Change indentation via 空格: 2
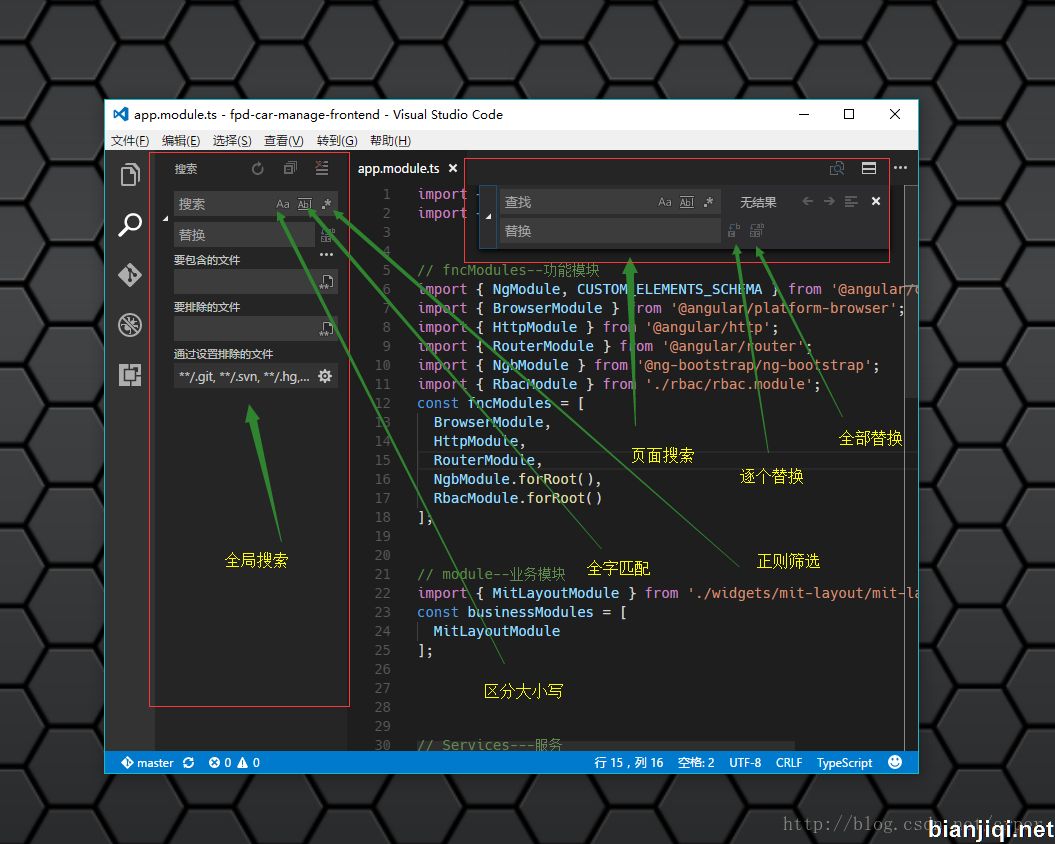This screenshot has height=844, width=1055. click(x=696, y=763)
